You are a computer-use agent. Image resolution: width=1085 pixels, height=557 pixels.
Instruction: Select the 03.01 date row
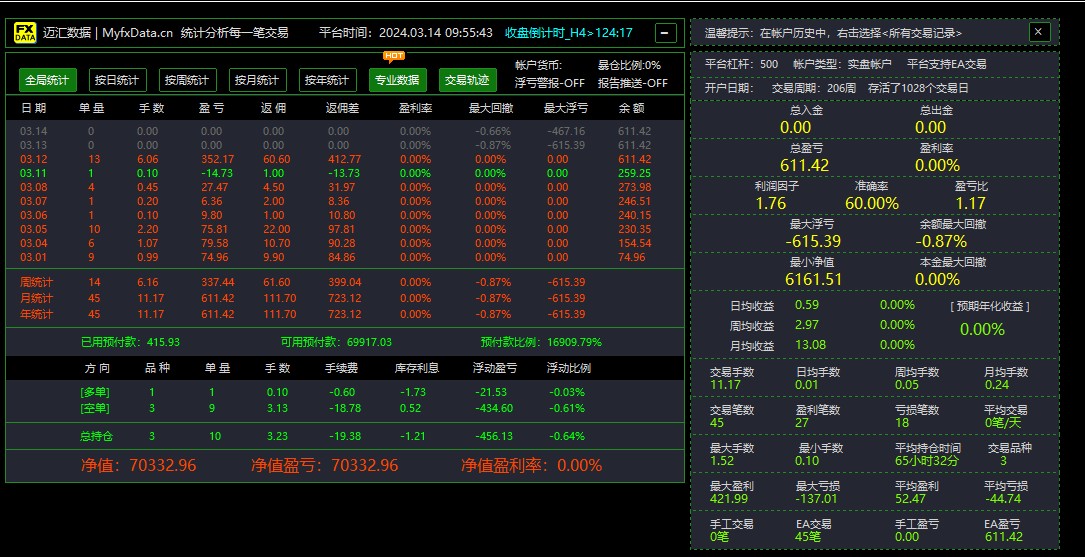tap(345, 257)
